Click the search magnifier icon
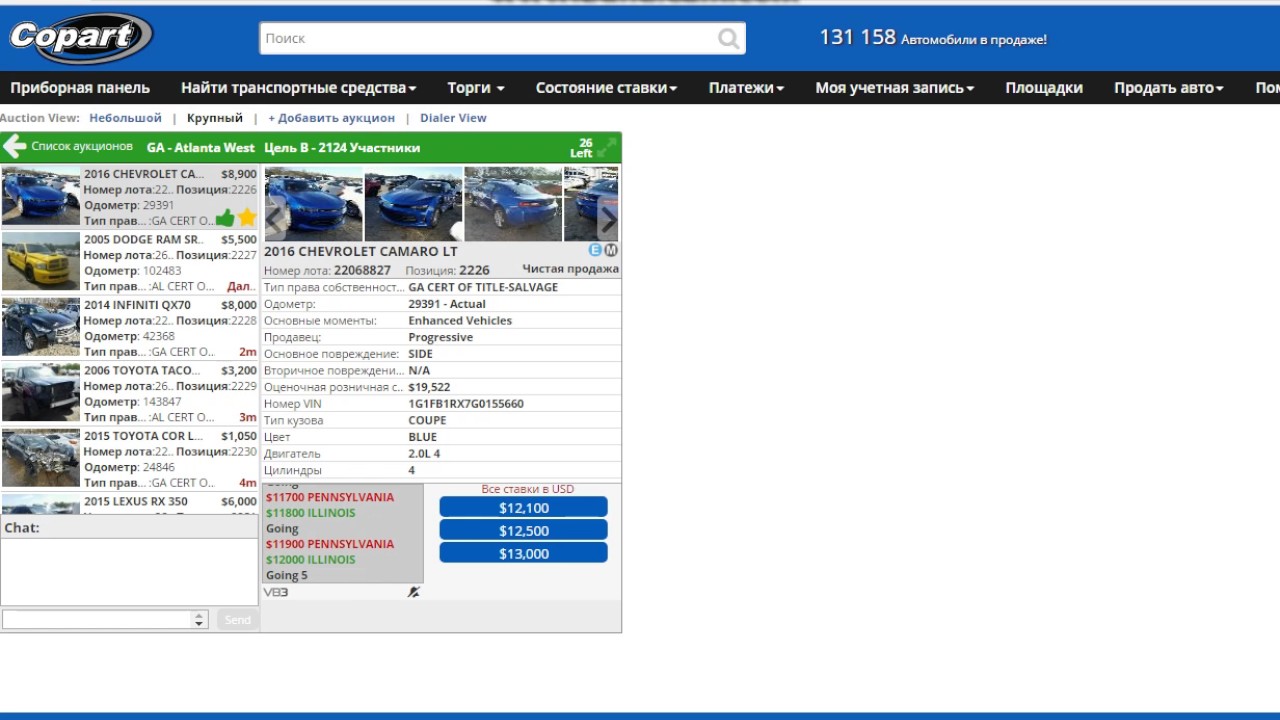1280x720 pixels. tap(729, 39)
